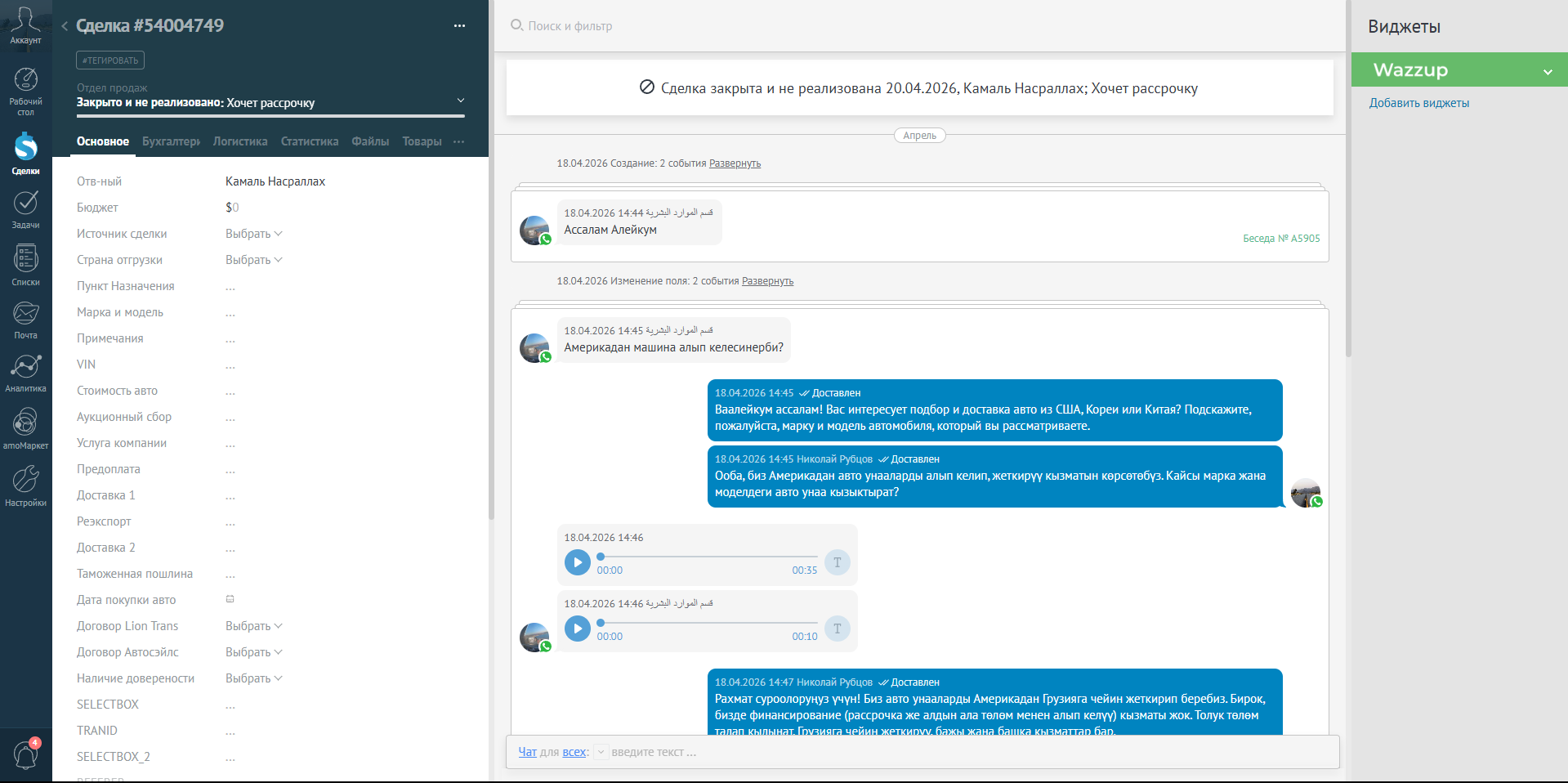Open the Договор Автосэйлс dropdown
1568x783 pixels.
pyautogui.click(x=254, y=652)
